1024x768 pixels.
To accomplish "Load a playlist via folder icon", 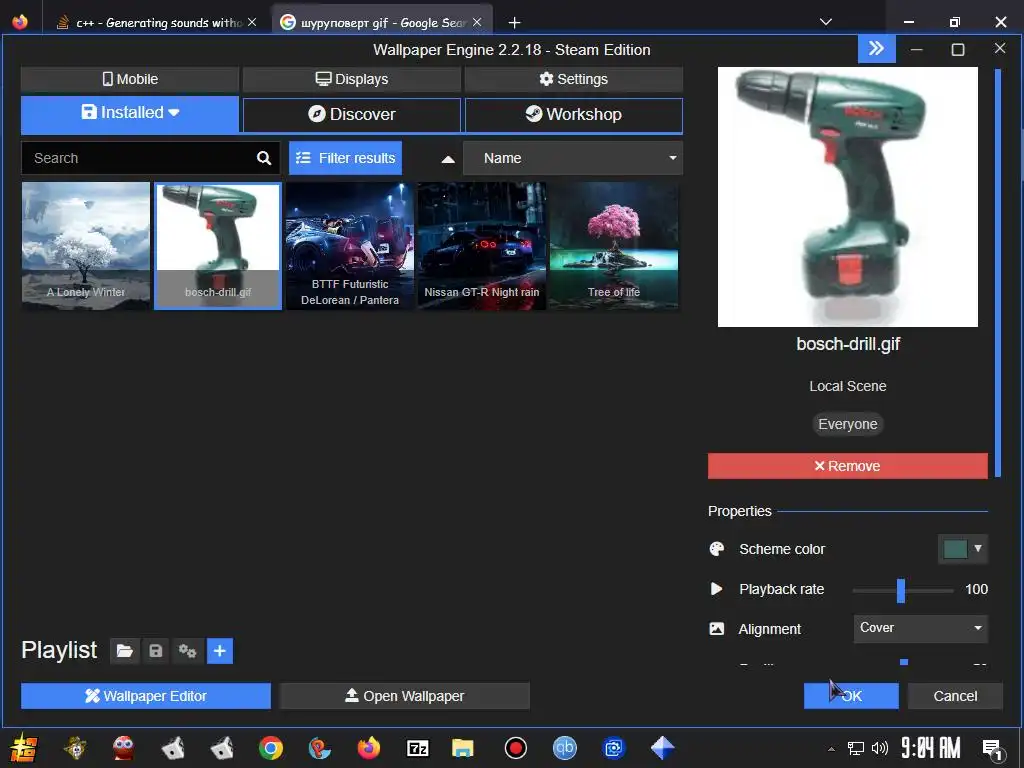I will [125, 651].
